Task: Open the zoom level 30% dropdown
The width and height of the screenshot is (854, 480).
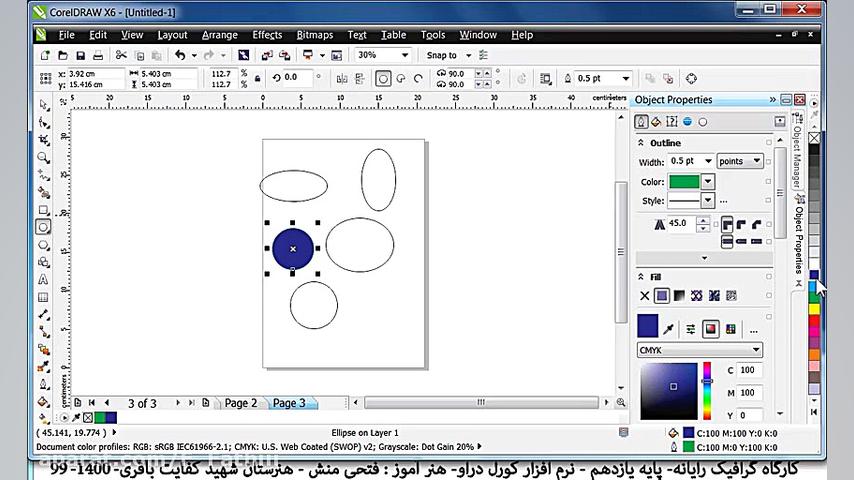Action: pyautogui.click(x=405, y=55)
